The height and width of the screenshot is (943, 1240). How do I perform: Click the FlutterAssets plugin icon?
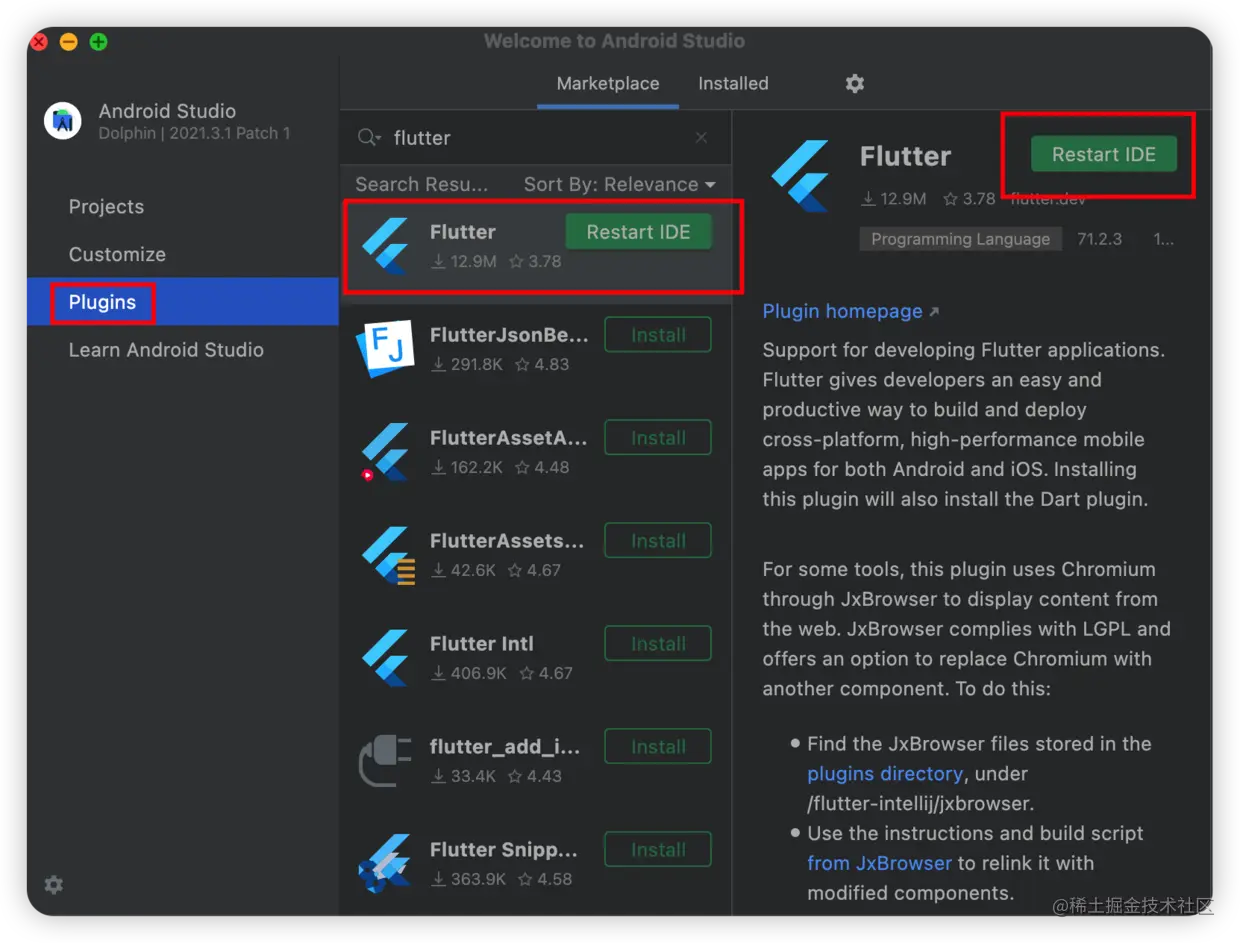388,555
